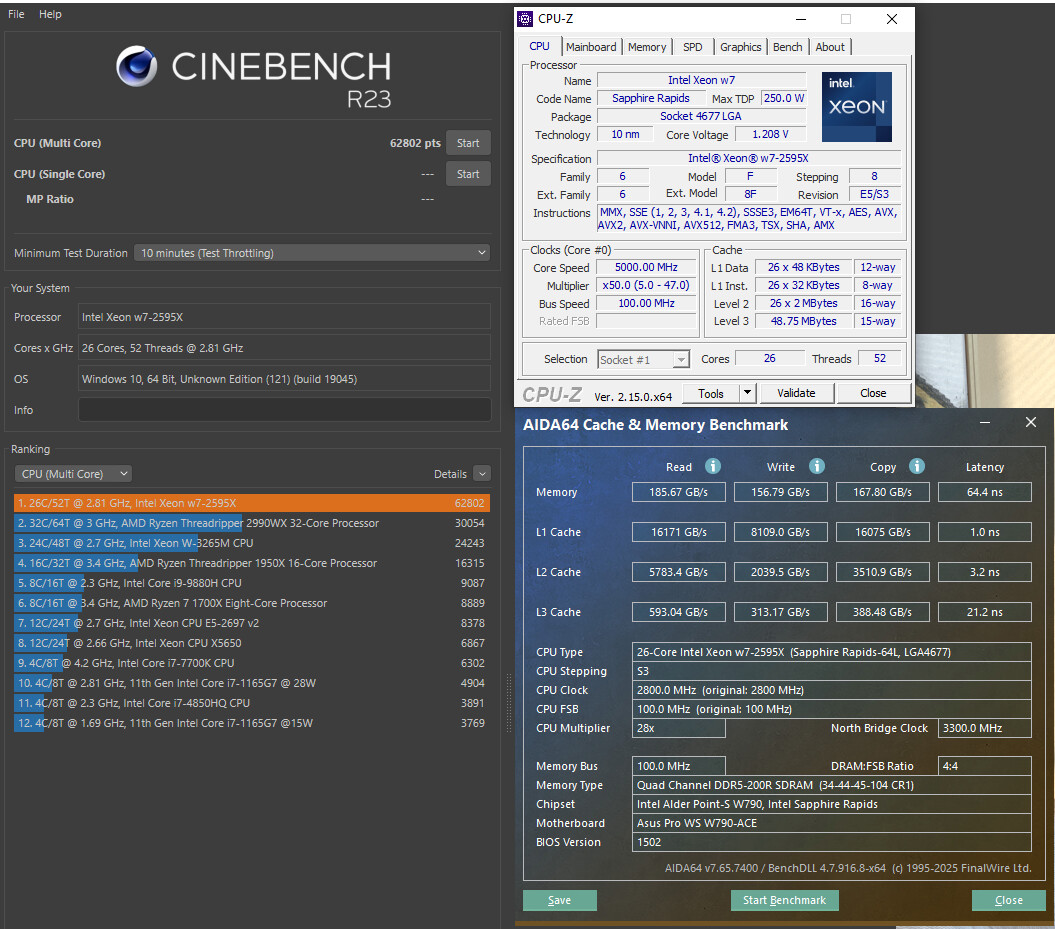Click the Info input field in Your System
The height and width of the screenshot is (929, 1055).
(285, 410)
